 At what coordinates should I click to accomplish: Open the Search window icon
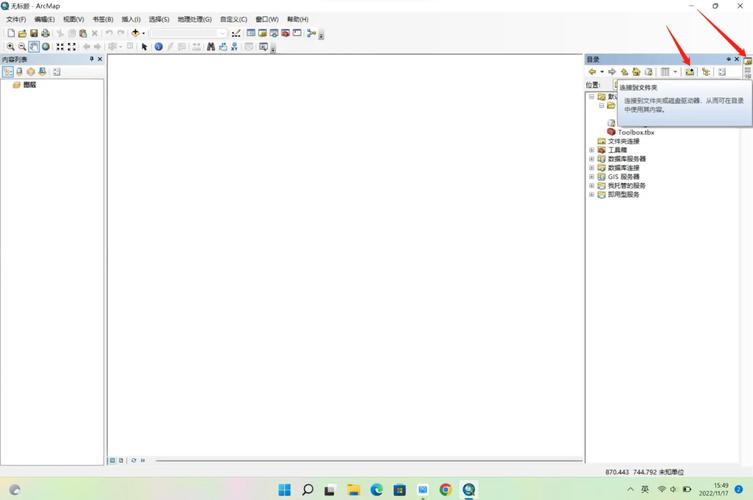click(274, 33)
